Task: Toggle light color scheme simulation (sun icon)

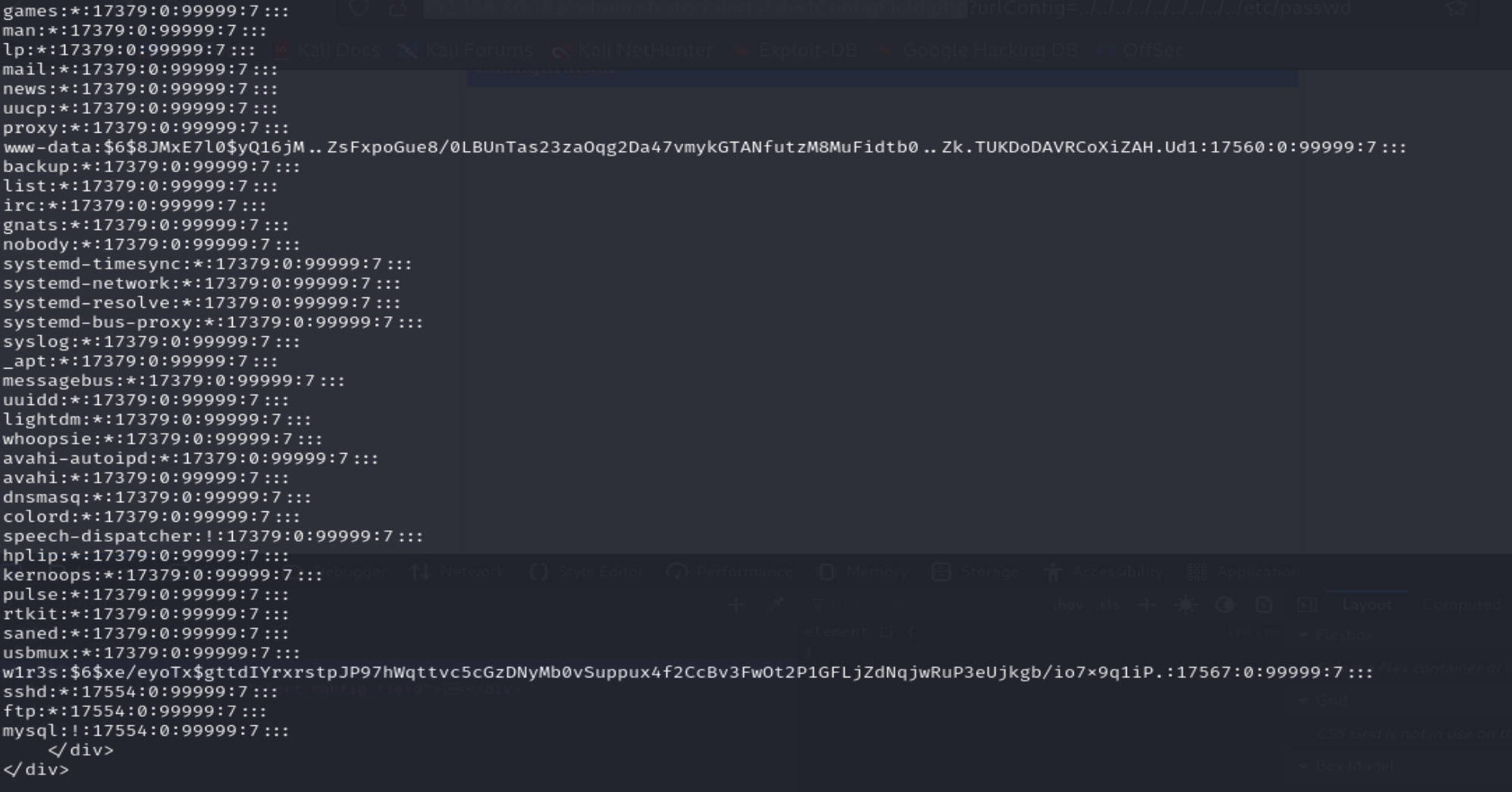Action: point(1186,605)
